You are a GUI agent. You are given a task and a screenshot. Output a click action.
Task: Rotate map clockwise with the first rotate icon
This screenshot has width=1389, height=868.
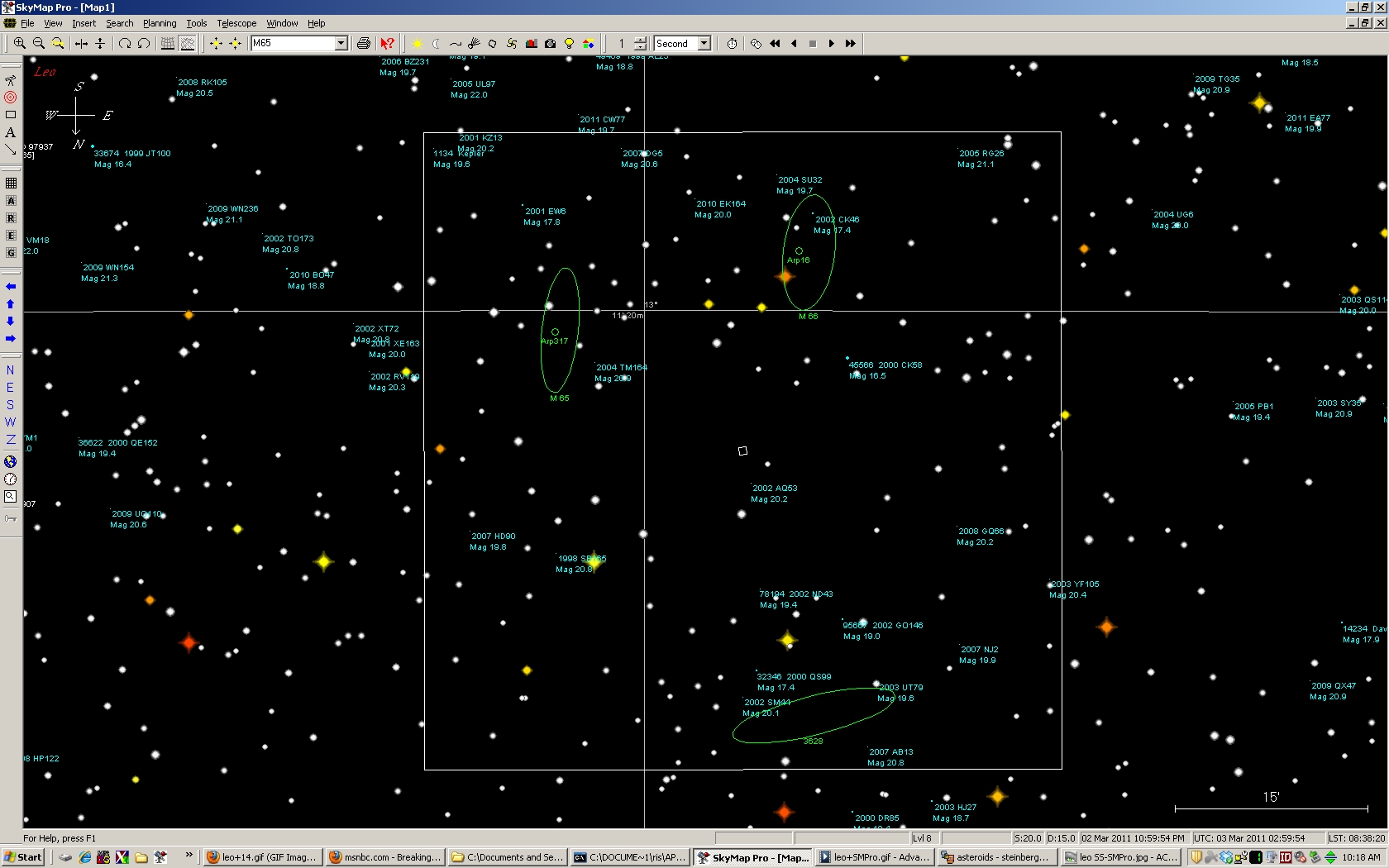[125, 43]
